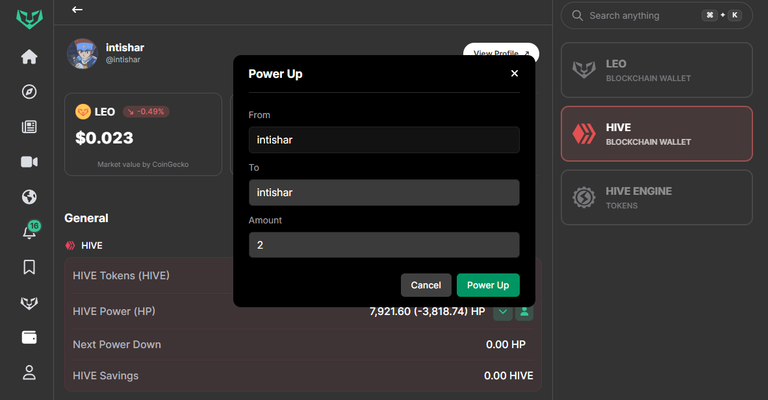Select the HIVE Blockchain Wallet card

point(656,134)
